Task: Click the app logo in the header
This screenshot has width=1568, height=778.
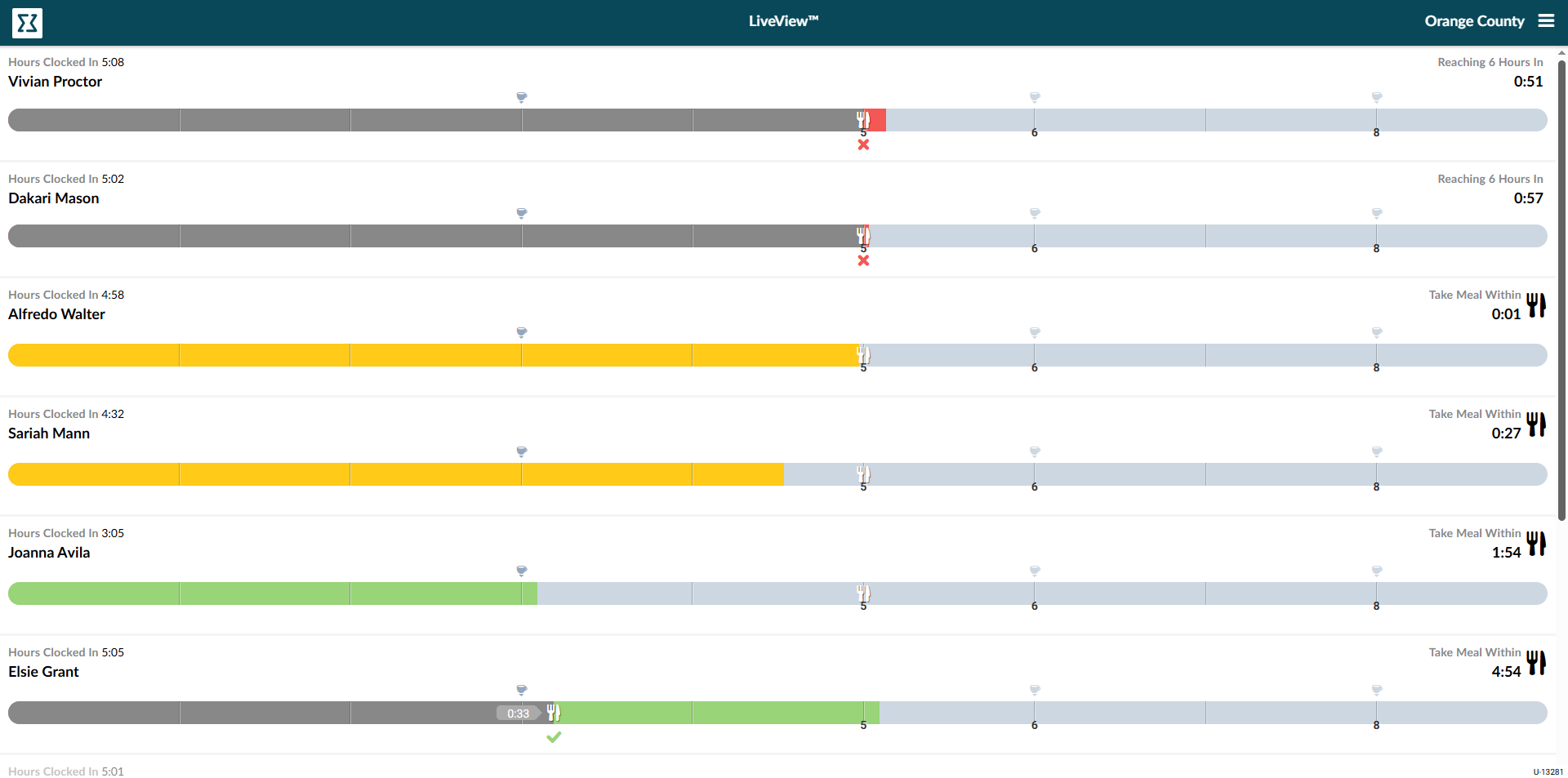Action: (27, 23)
